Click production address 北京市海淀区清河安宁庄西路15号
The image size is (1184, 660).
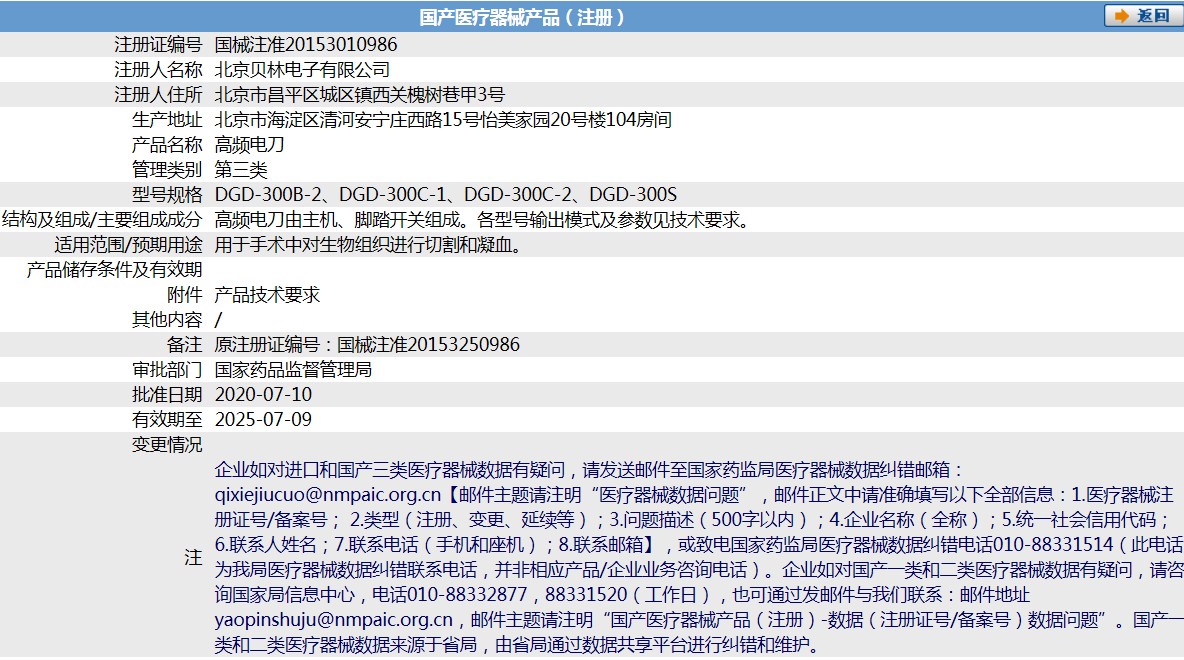(348, 119)
